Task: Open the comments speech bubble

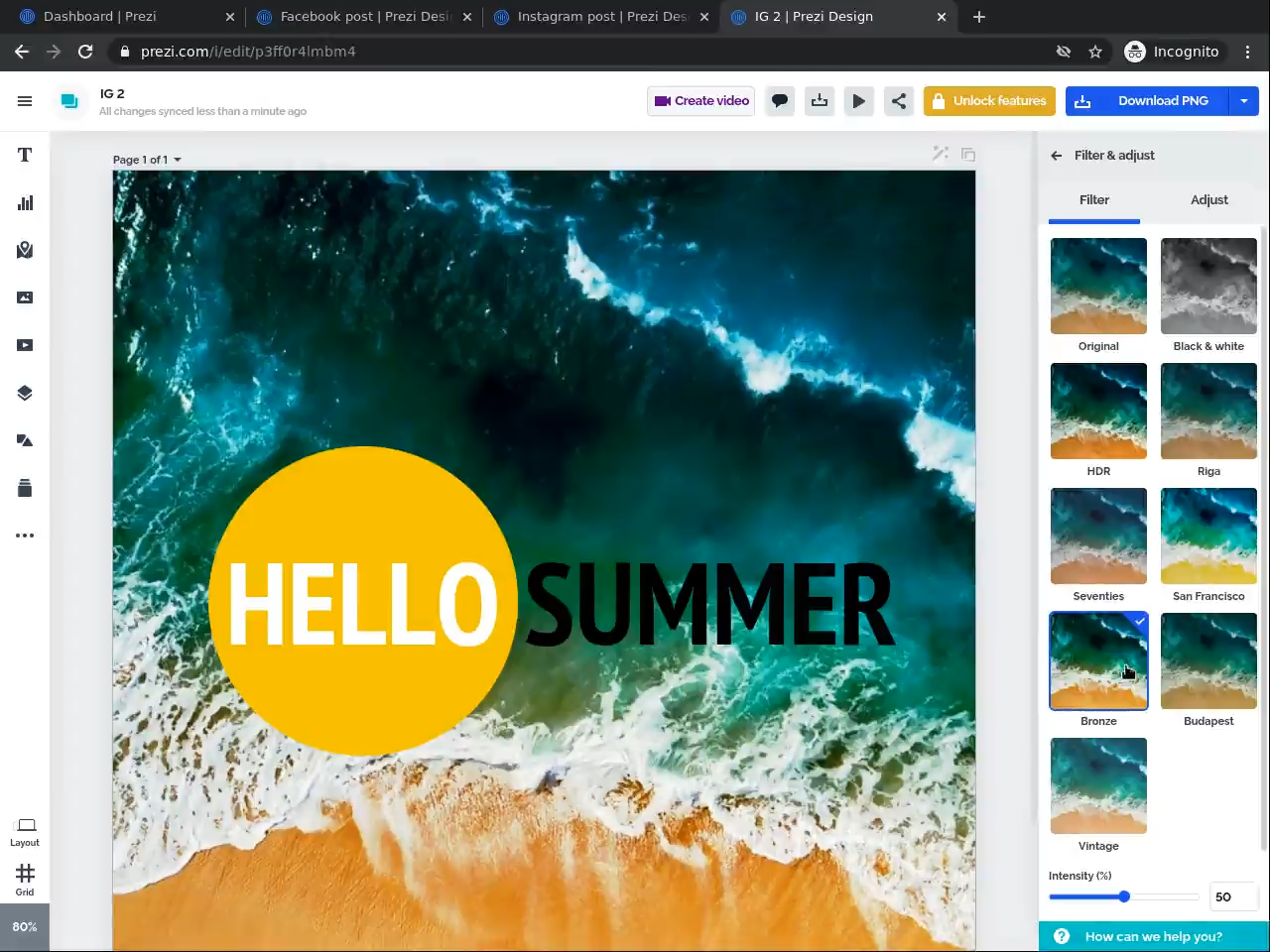Action: tap(780, 100)
